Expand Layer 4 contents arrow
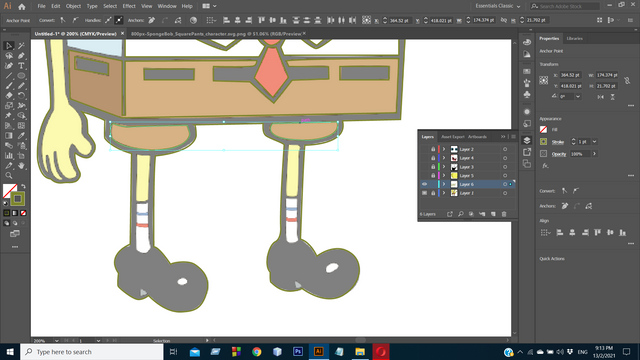 coord(444,158)
